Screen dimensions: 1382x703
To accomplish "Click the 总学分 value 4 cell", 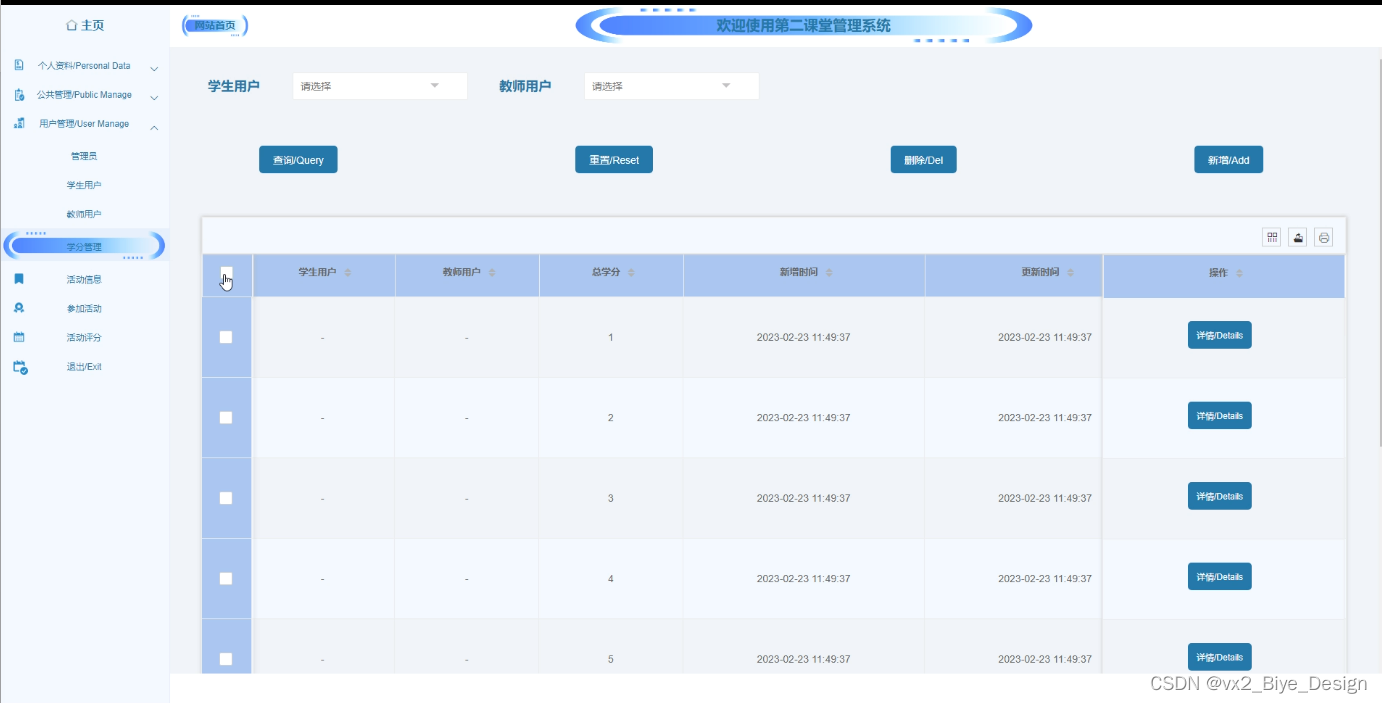I will (611, 579).
